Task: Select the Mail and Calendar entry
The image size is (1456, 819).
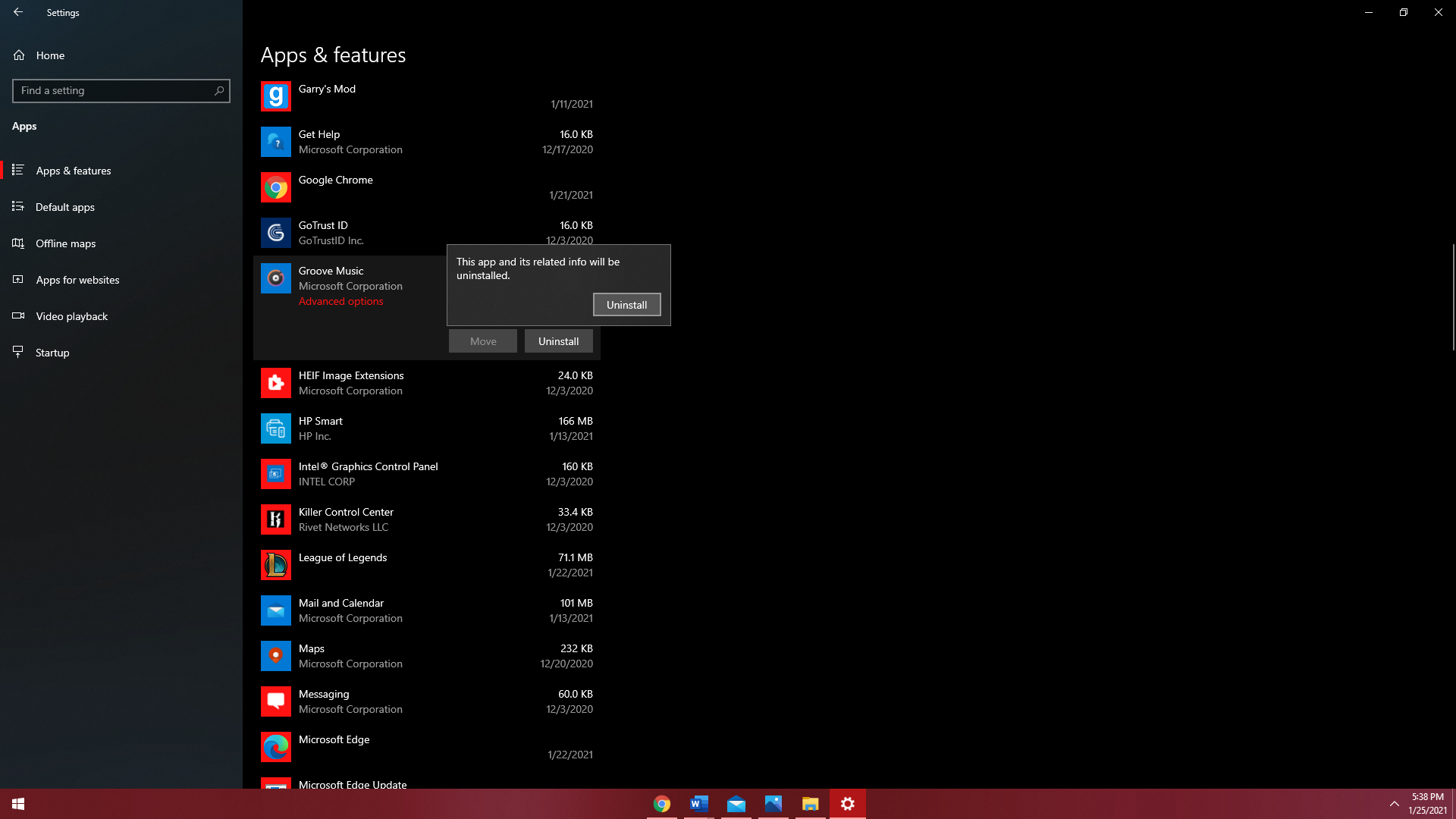Action: point(427,610)
